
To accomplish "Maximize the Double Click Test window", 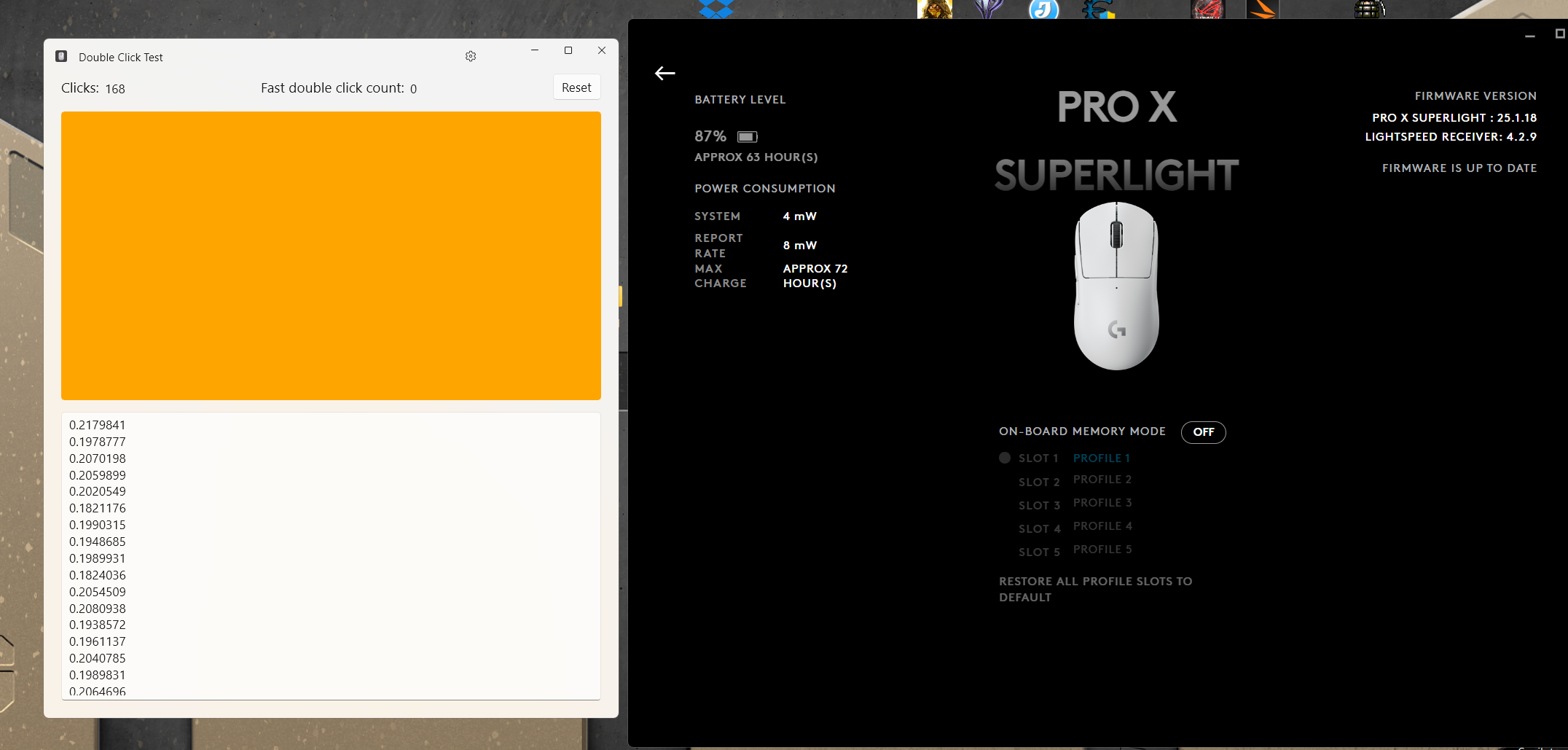I will click(x=568, y=50).
